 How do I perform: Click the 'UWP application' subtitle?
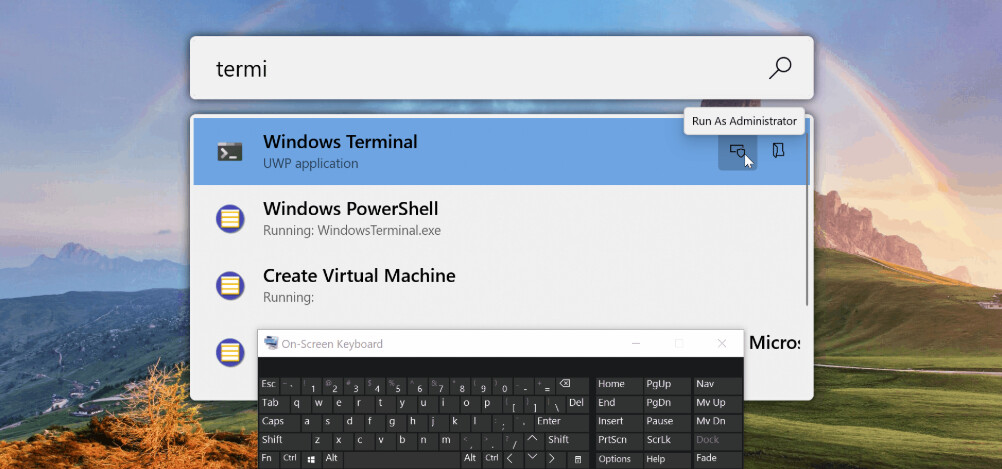pos(311,164)
